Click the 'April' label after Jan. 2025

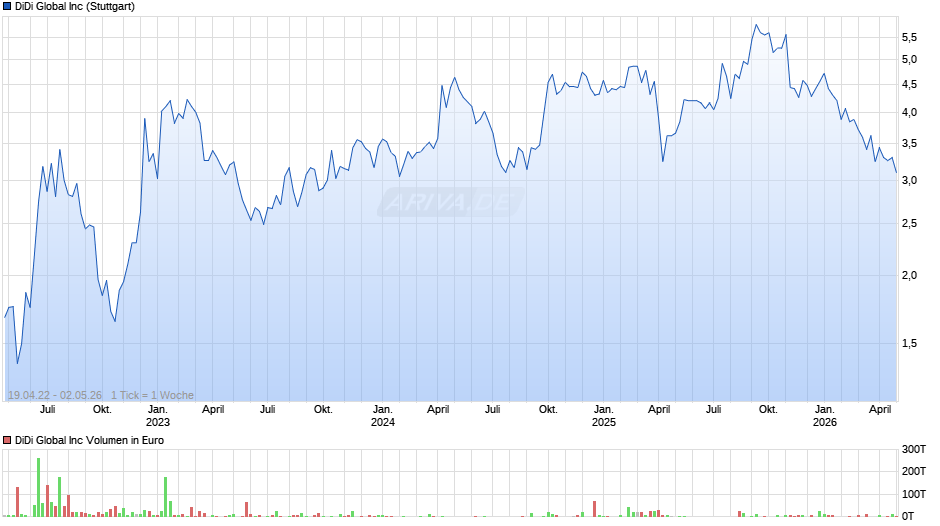coord(659,410)
